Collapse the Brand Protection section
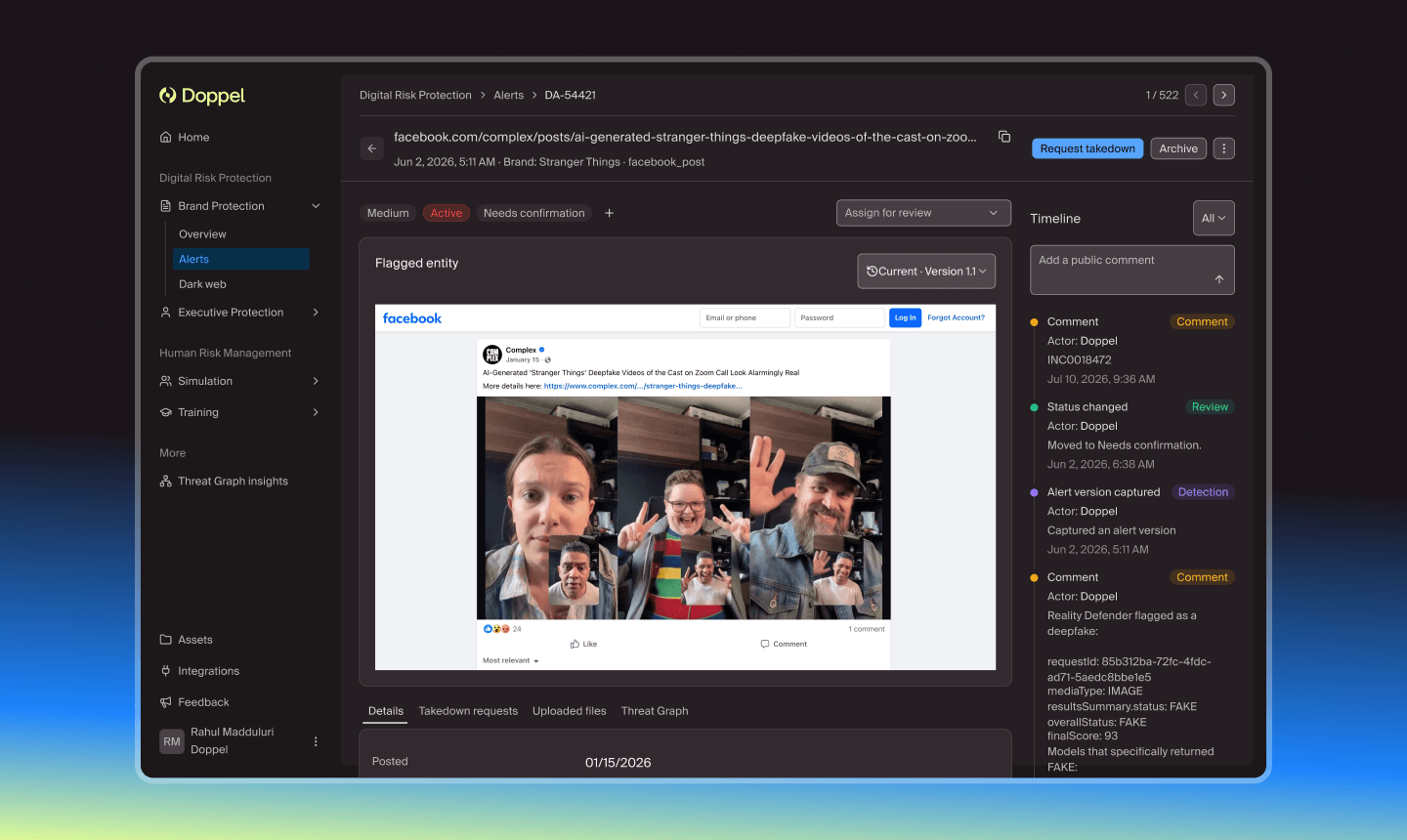Screen dimensions: 1407x840 (x=316, y=206)
